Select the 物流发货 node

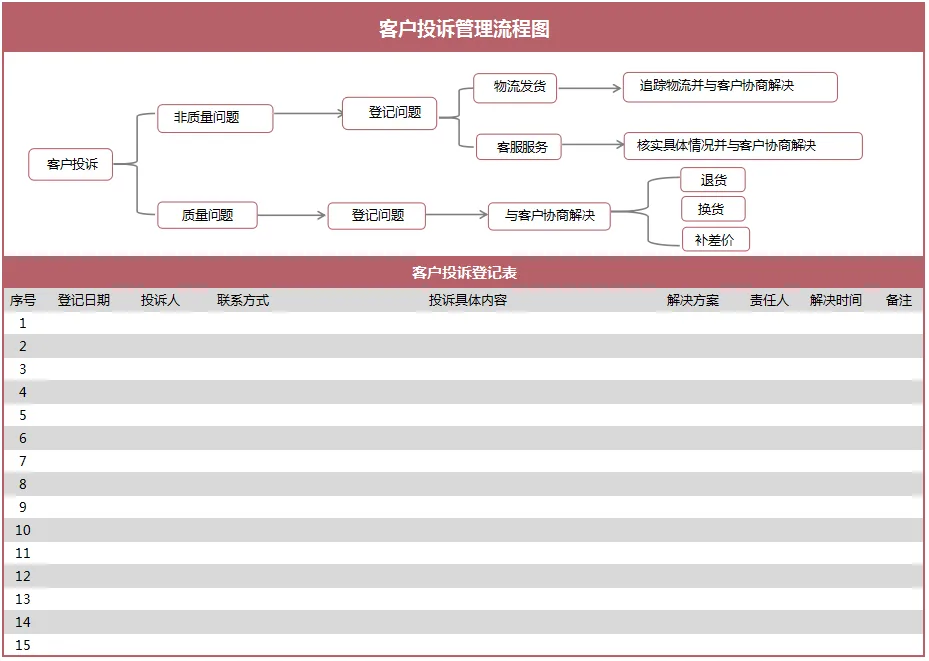tap(515, 88)
